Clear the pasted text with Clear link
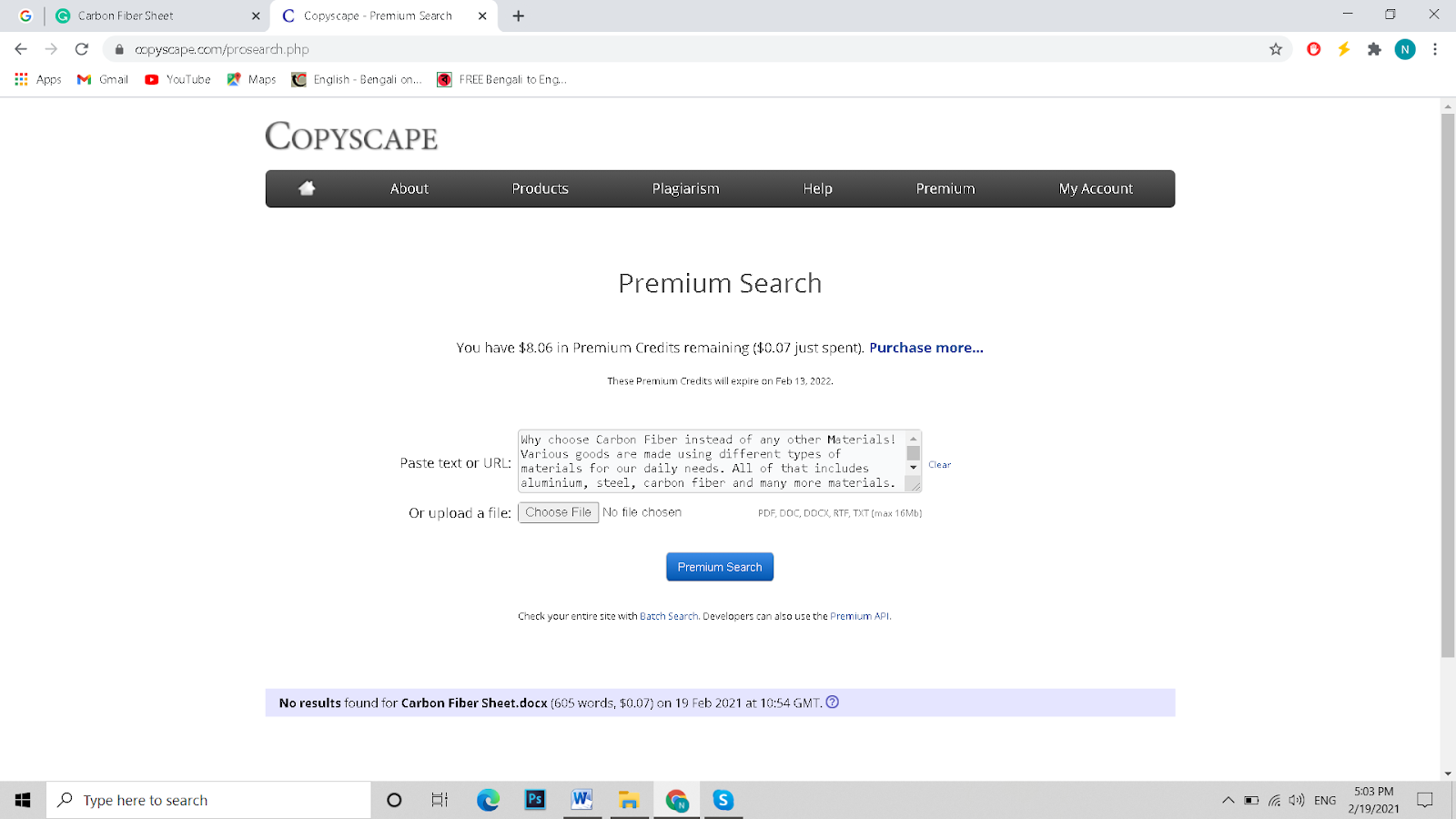 point(939,465)
